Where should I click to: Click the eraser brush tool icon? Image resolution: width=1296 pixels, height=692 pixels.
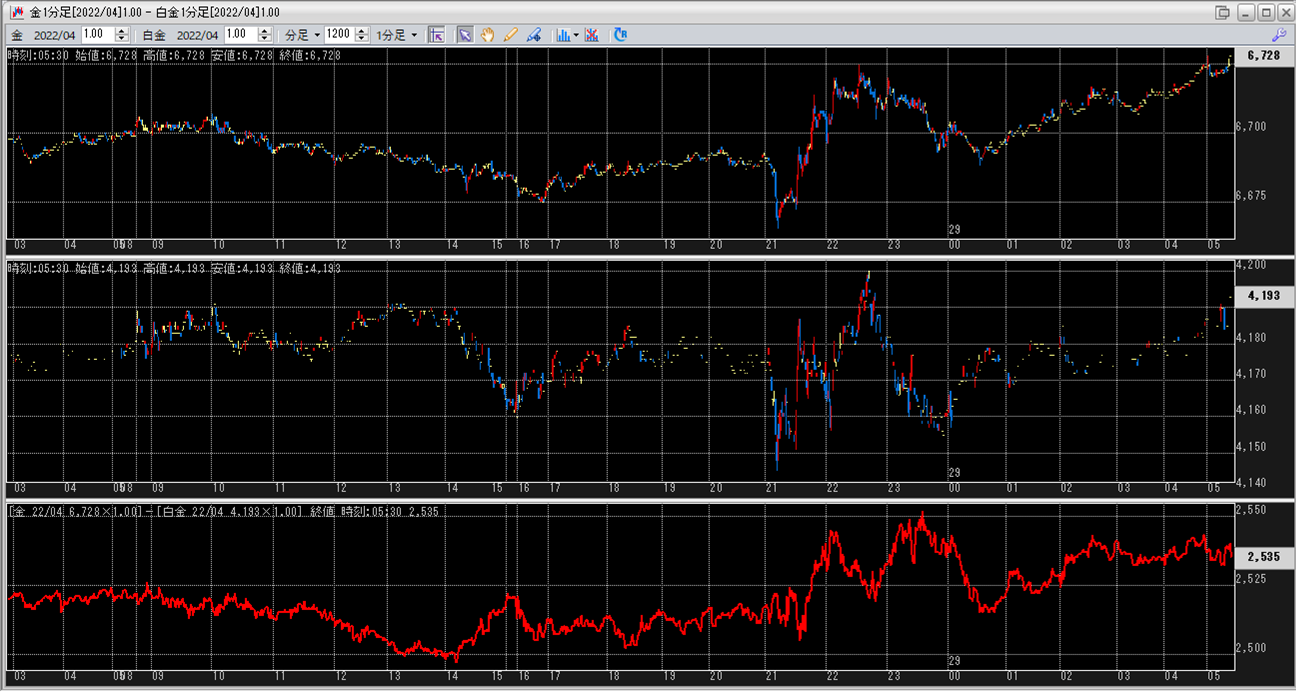tap(534, 35)
